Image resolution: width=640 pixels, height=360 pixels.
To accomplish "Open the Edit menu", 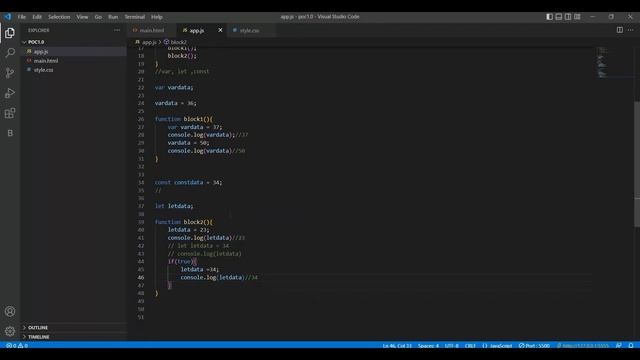I will [x=37, y=17].
